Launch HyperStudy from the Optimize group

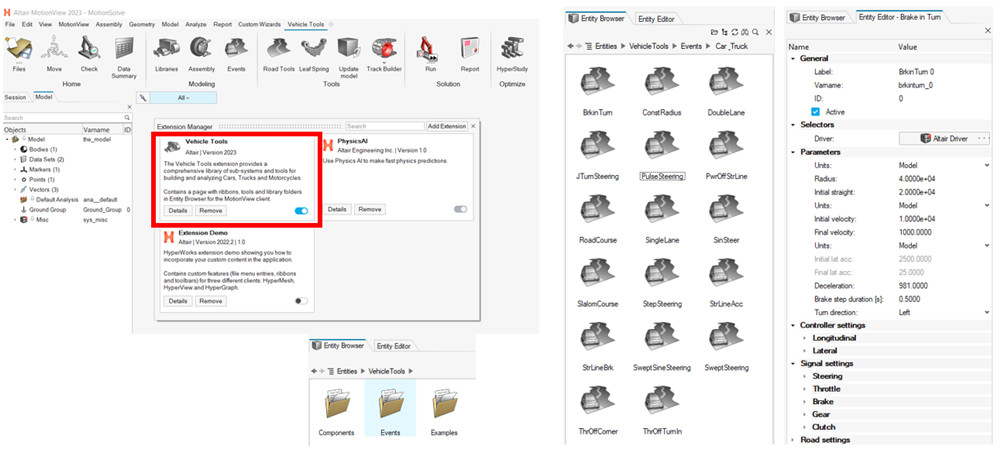click(511, 51)
